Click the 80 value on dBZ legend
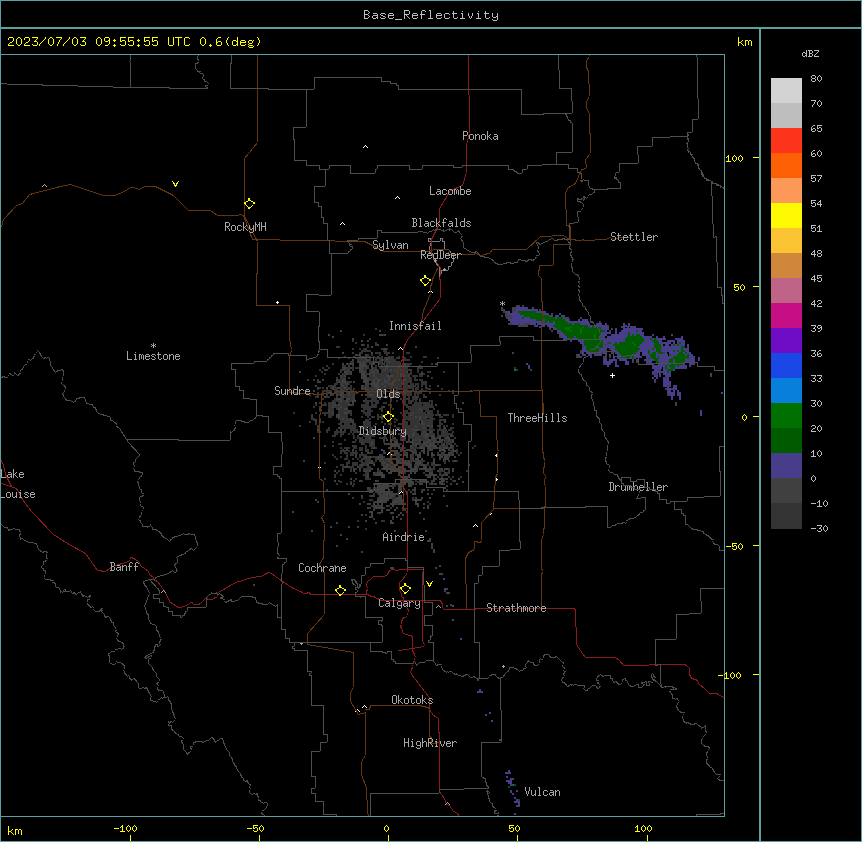The width and height of the screenshot is (862, 842). point(816,79)
